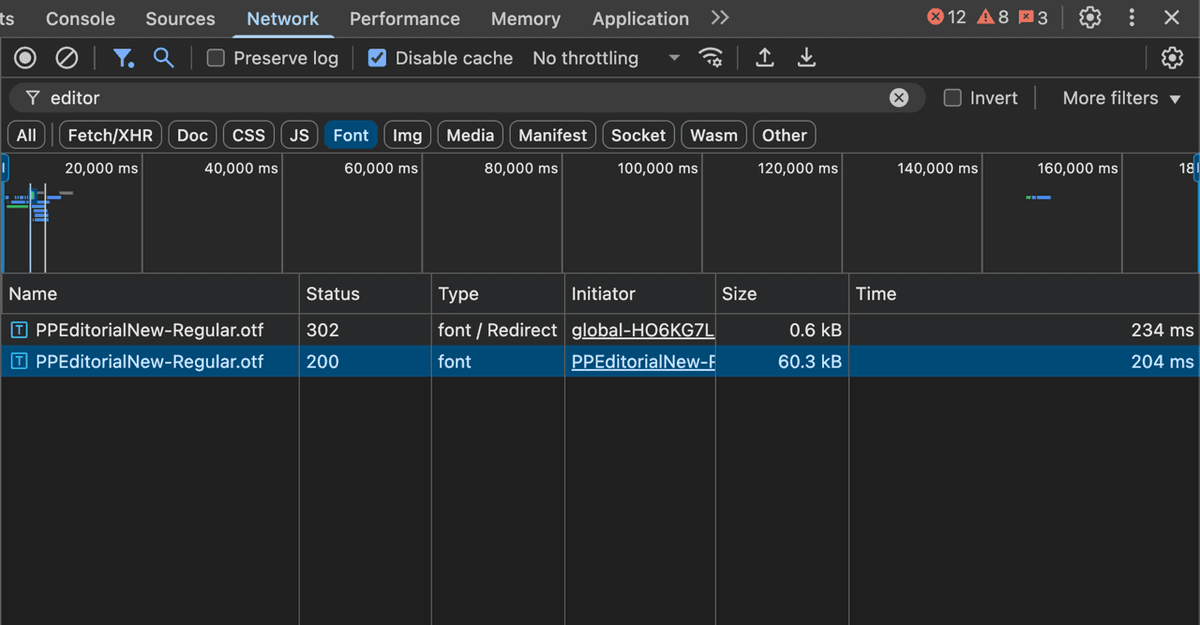Open PPEditorialNew initiator link in 200 row
The width and height of the screenshot is (1200, 625).
(x=643, y=361)
